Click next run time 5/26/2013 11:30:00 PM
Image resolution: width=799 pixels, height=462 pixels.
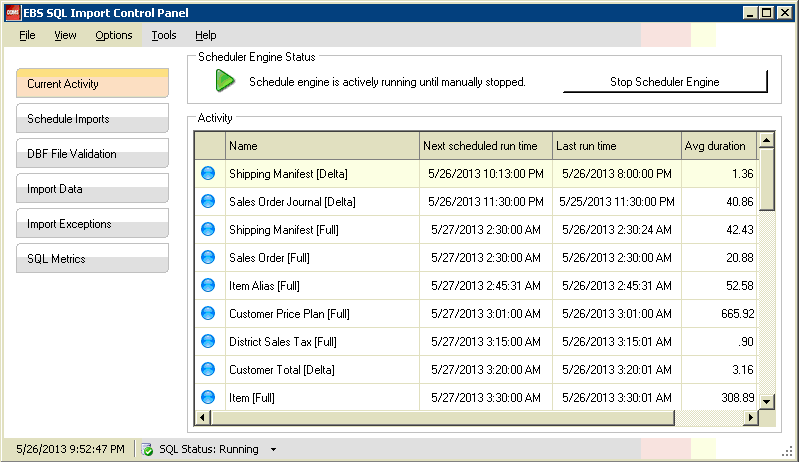tap(486, 202)
